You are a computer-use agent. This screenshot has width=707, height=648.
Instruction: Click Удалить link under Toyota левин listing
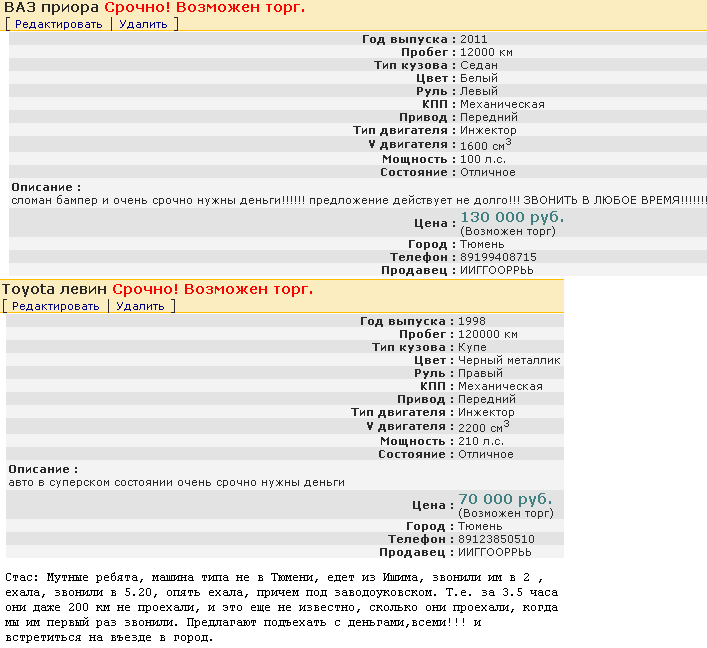pos(140,306)
